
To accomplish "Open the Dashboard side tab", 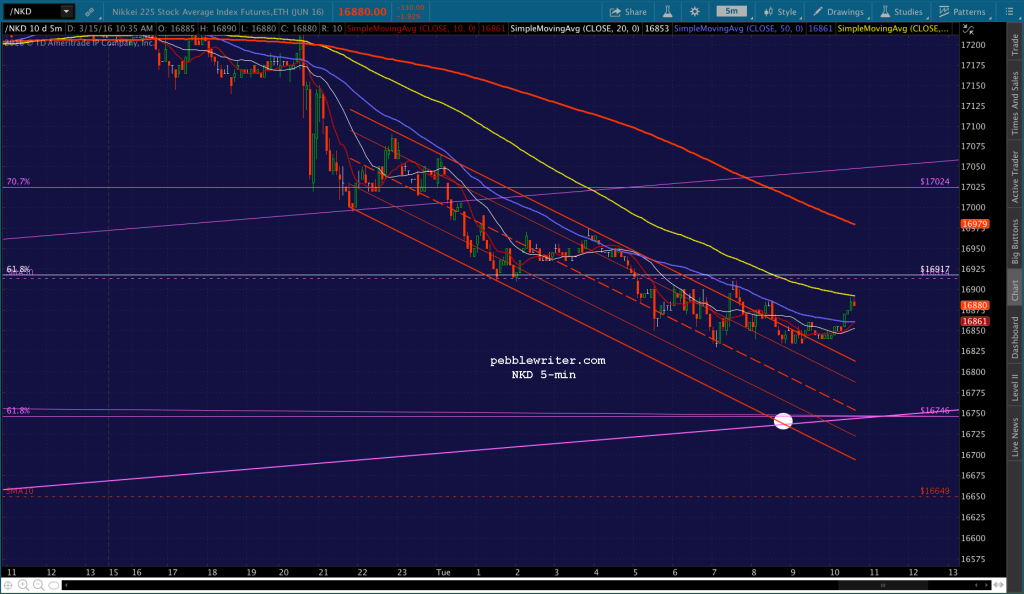I will [x=1015, y=337].
